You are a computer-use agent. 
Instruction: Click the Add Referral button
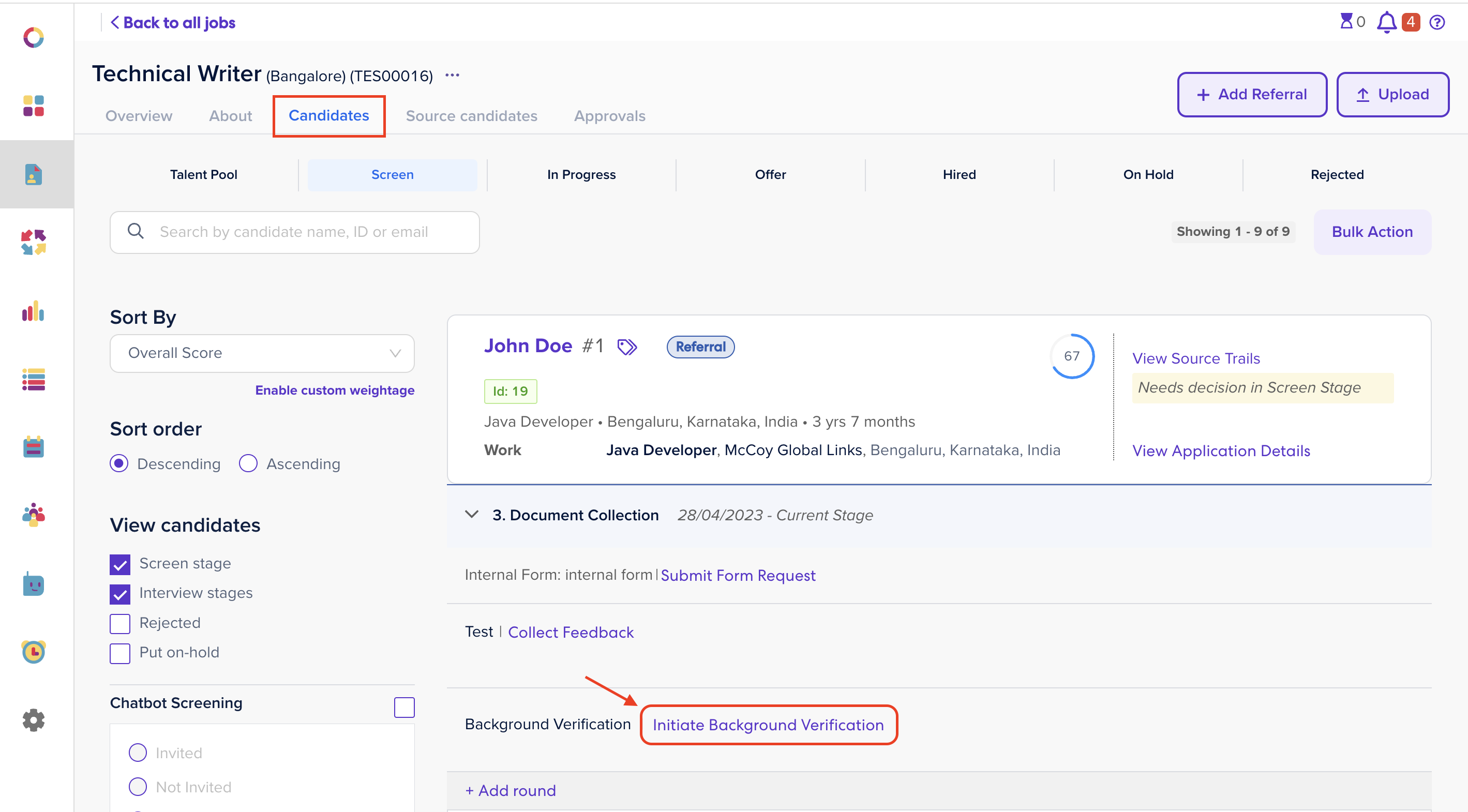pos(1252,95)
